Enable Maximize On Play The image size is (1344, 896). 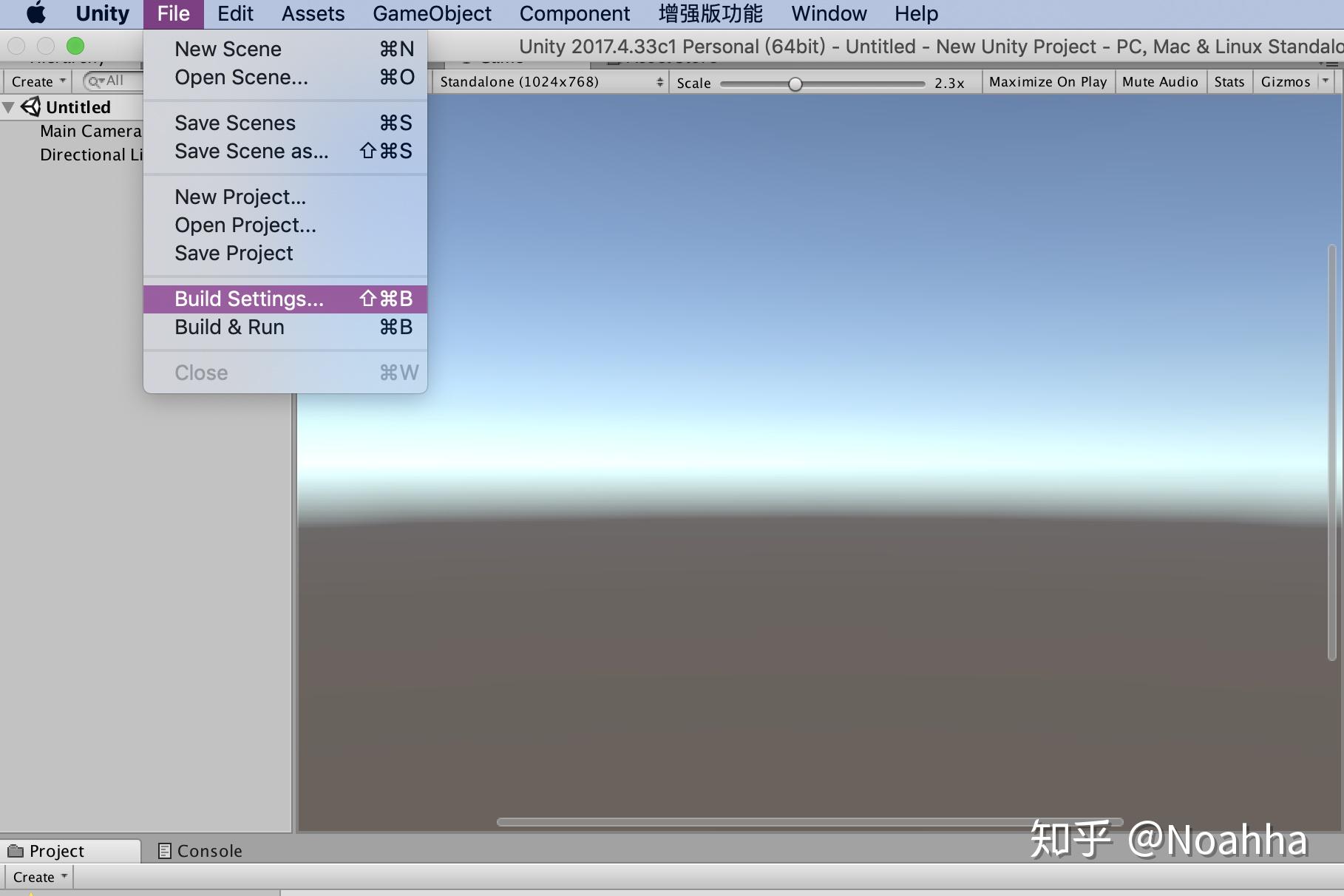tap(1047, 82)
